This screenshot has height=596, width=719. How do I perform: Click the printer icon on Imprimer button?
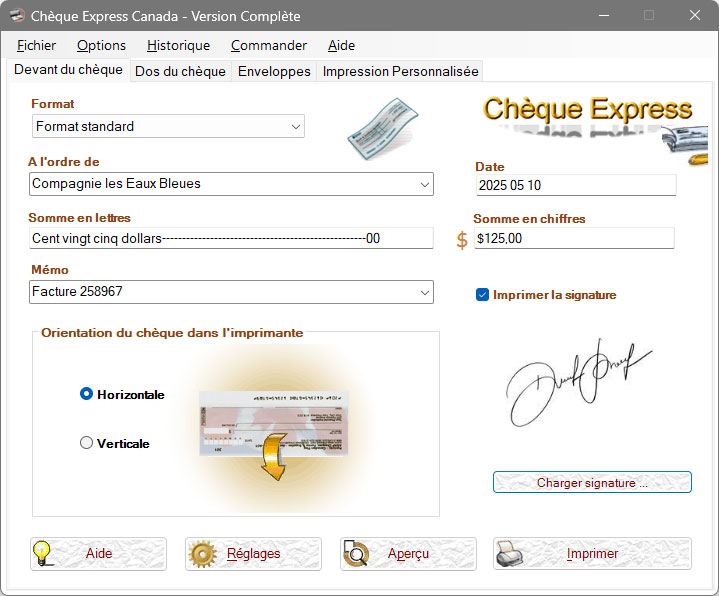click(x=509, y=553)
